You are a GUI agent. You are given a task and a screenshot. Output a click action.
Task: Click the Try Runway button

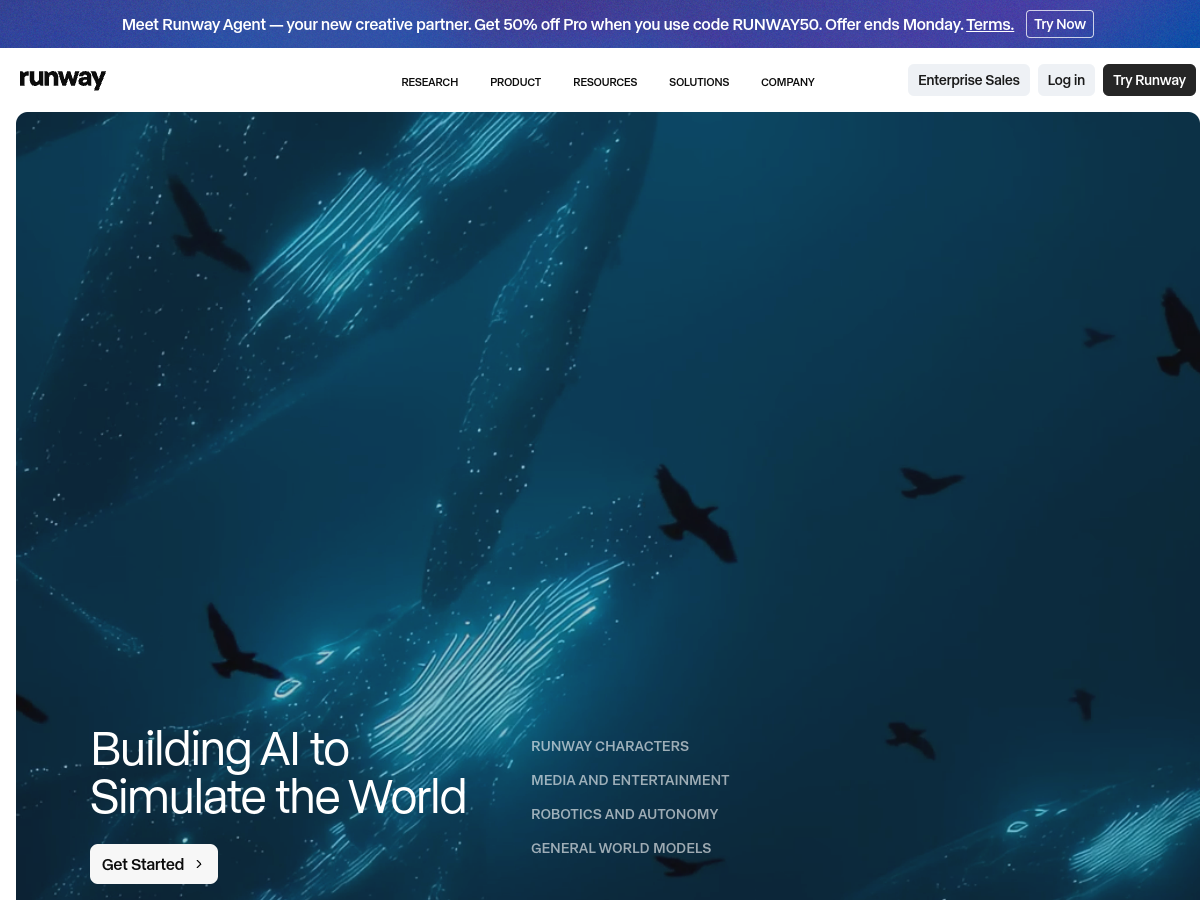click(x=1149, y=80)
